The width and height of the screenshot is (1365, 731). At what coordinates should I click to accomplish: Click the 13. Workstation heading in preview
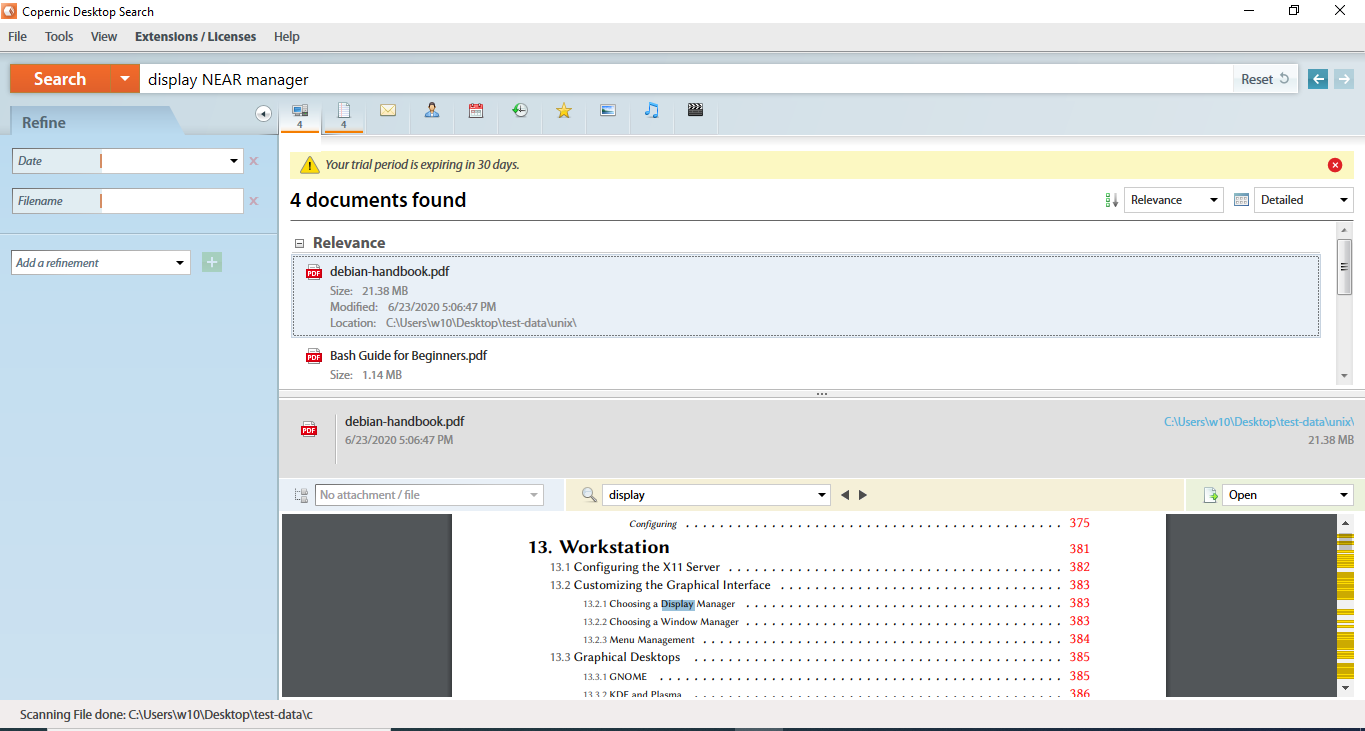(599, 547)
